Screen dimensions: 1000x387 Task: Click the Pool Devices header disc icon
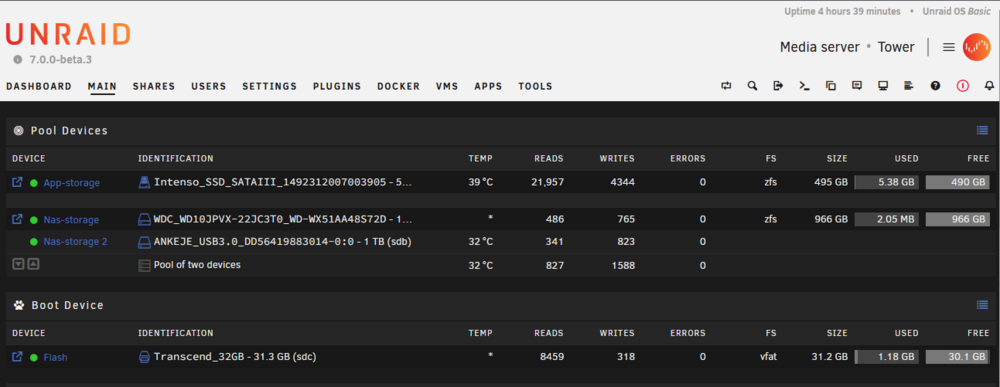point(18,131)
